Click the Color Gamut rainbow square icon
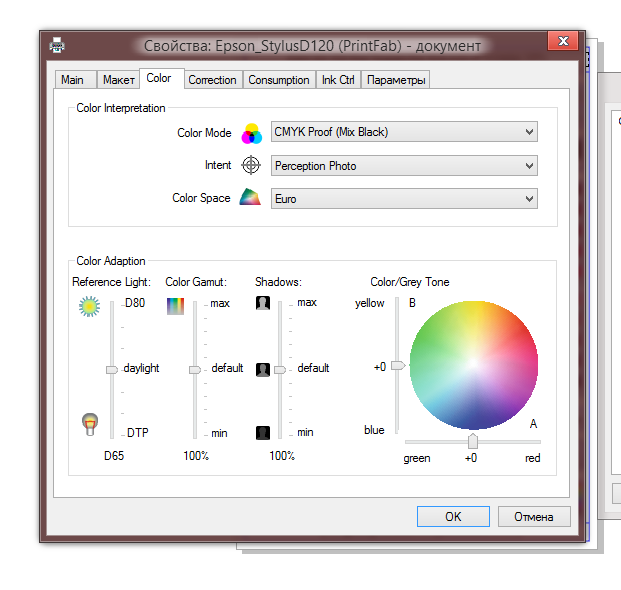 tap(175, 306)
